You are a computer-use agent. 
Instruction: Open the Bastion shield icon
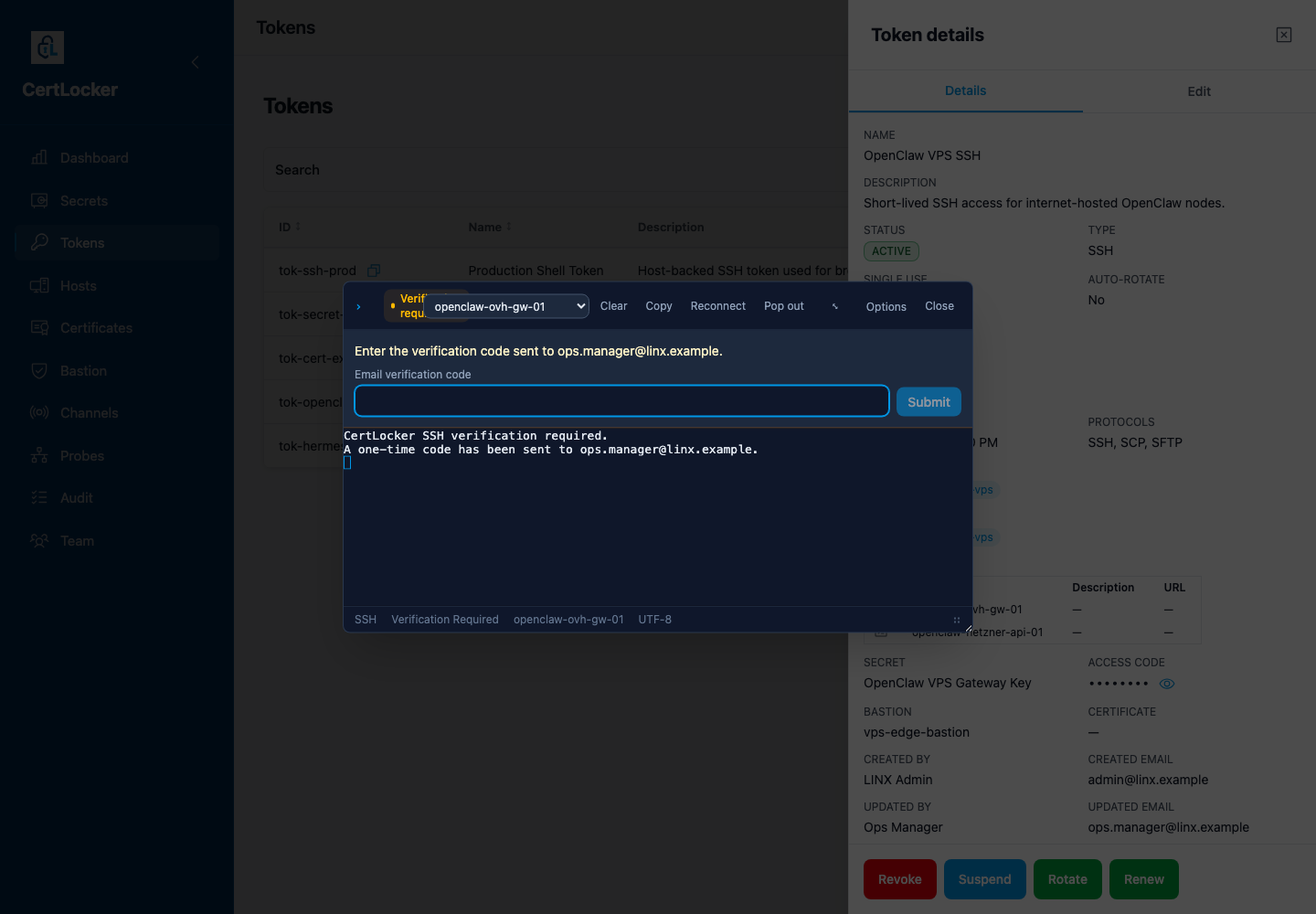(39, 370)
